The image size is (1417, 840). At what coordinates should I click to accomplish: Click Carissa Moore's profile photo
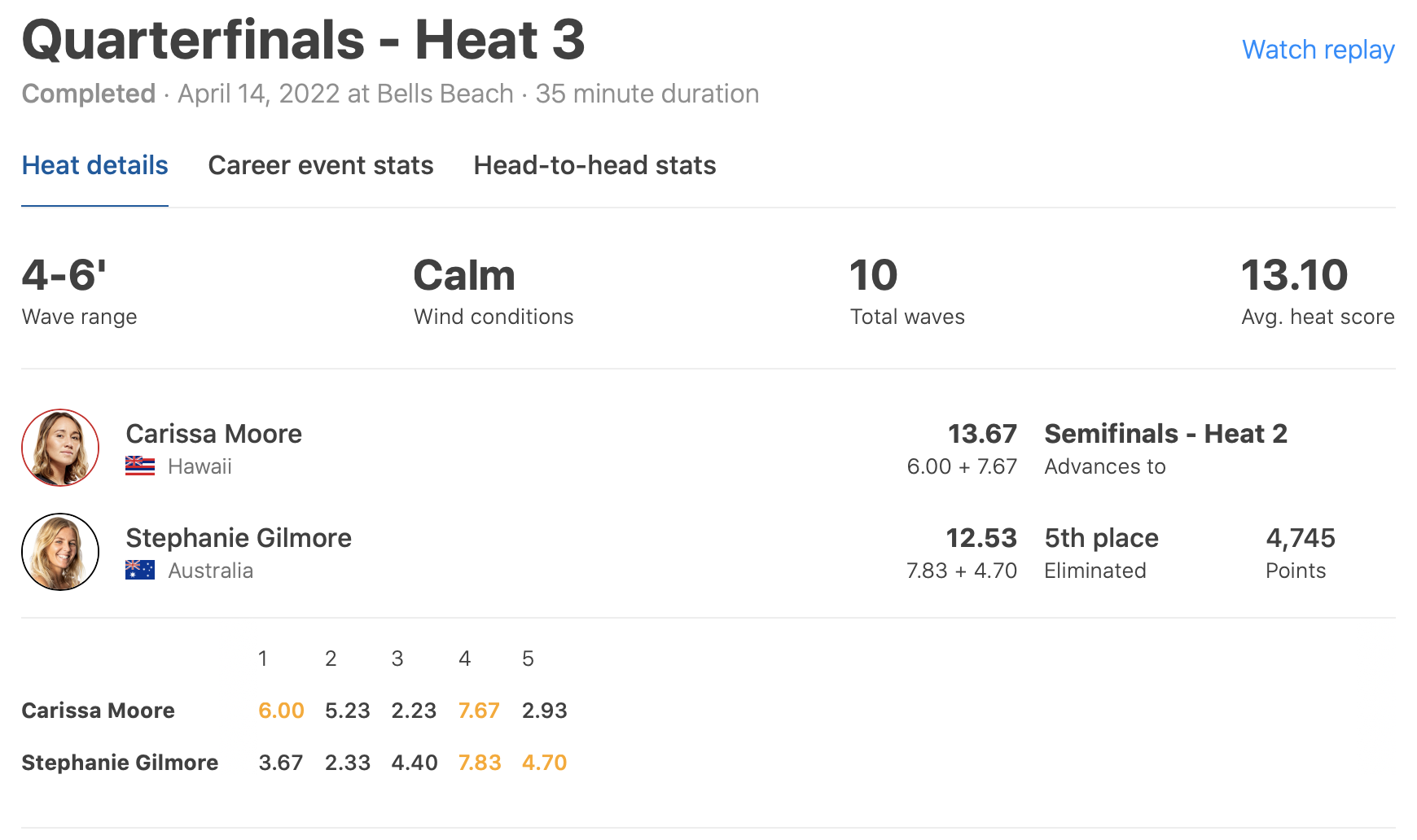[x=60, y=448]
